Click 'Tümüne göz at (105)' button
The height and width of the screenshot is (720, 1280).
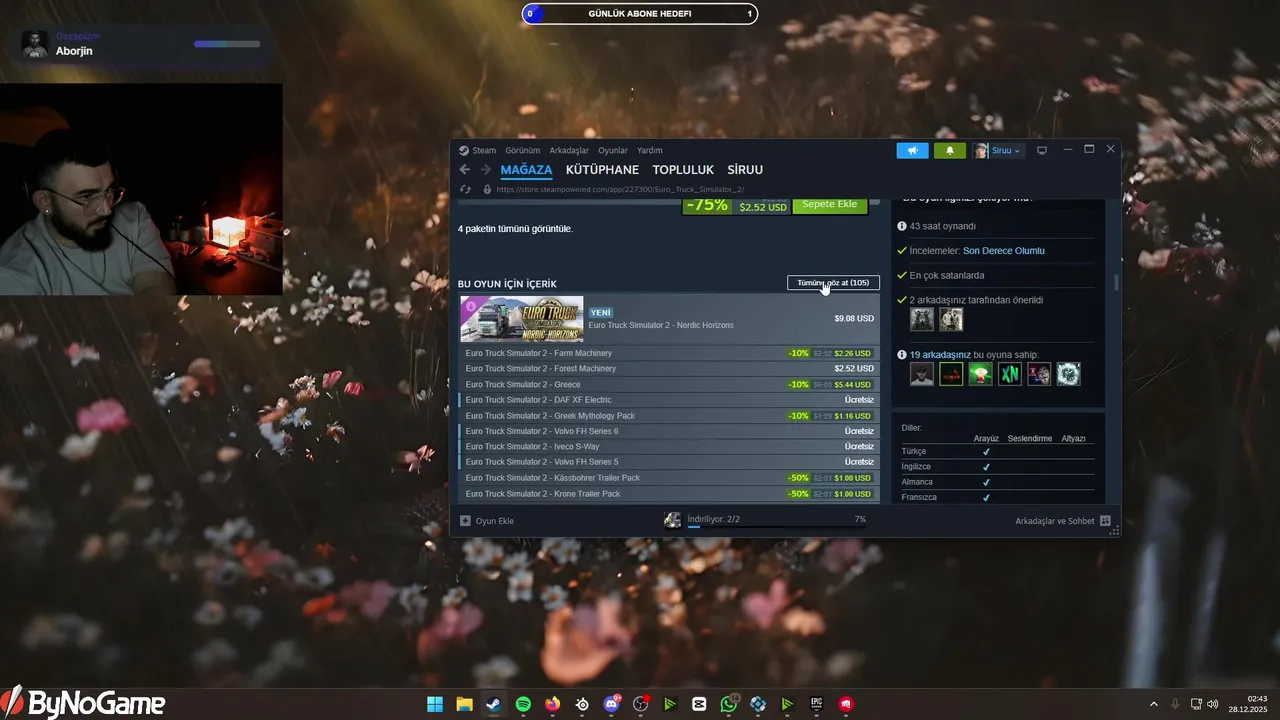(833, 283)
